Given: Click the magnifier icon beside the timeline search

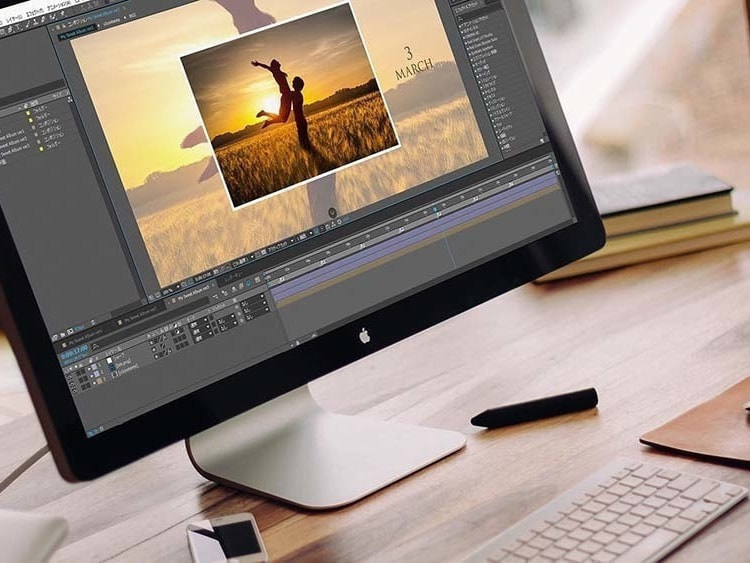Looking at the screenshot, I should coord(96,345).
